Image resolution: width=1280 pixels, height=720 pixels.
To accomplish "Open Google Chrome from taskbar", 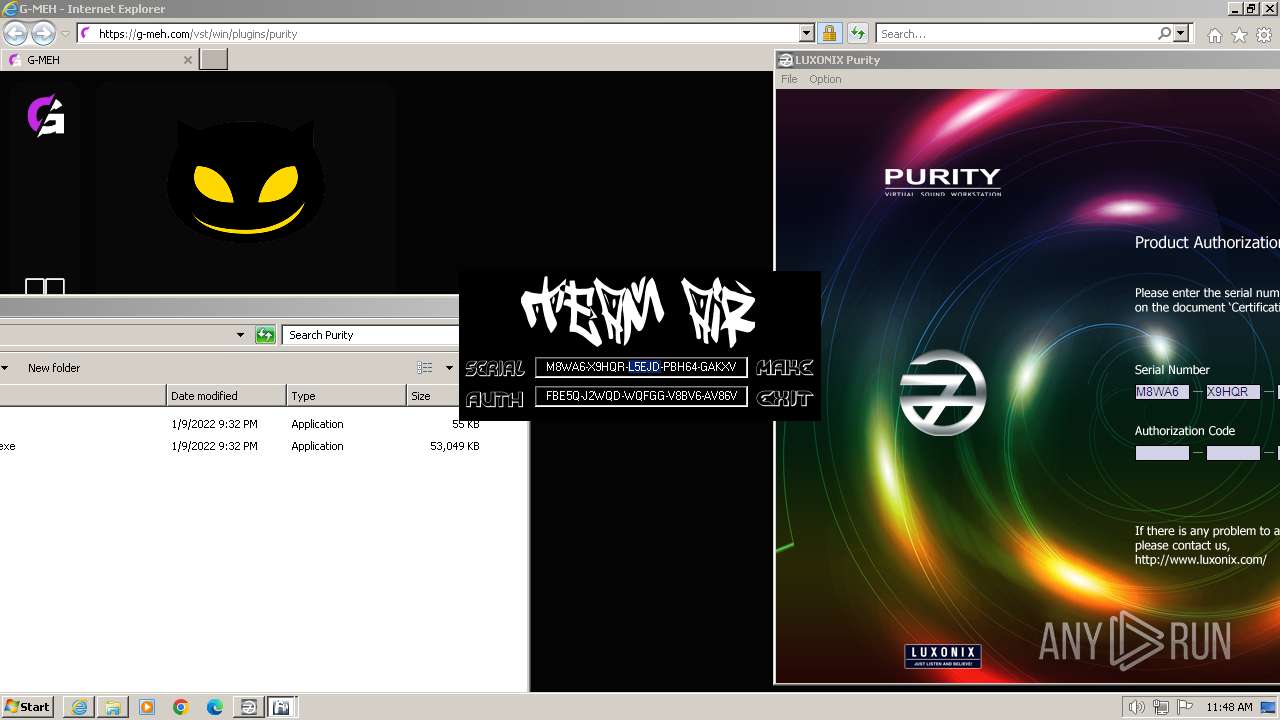I will click(x=181, y=707).
